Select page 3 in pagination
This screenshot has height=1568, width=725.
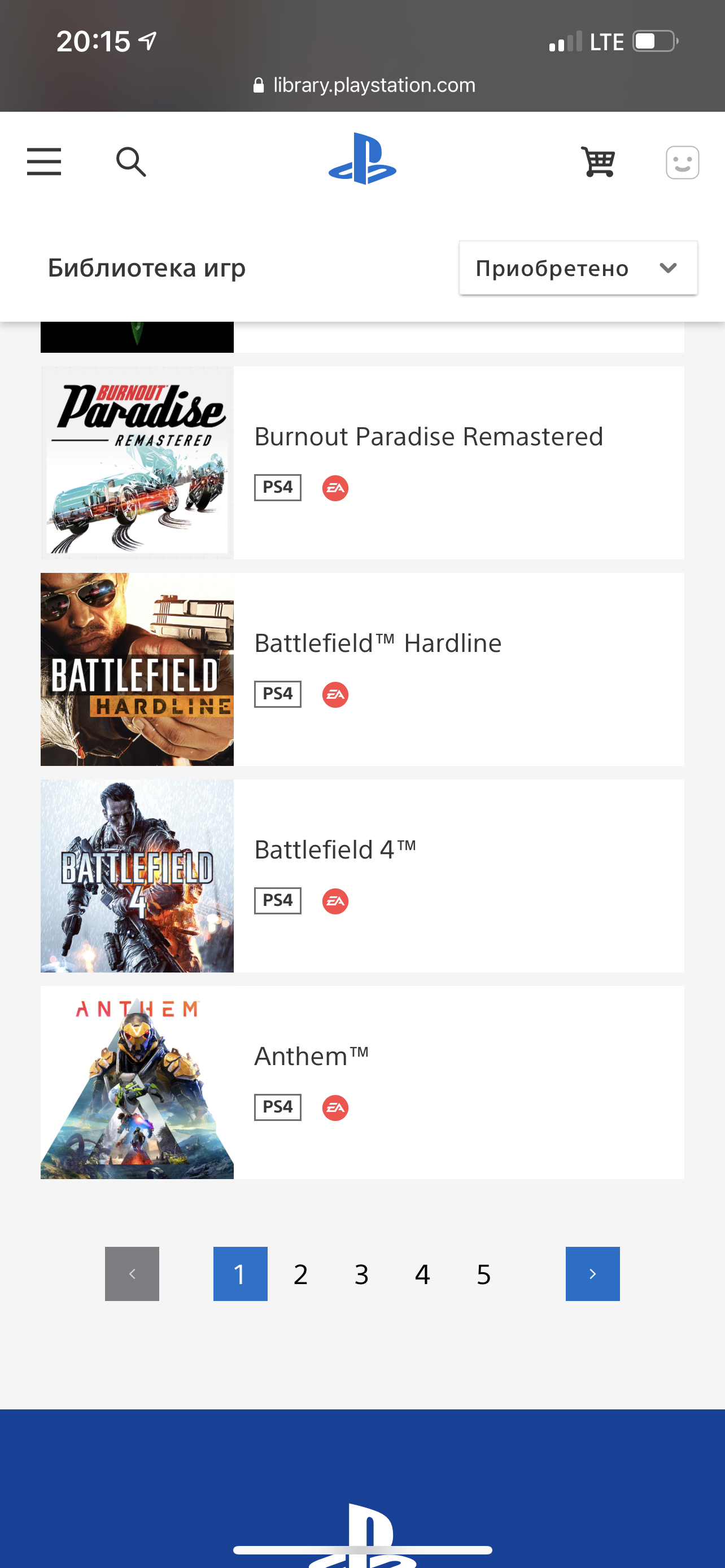coord(361,1274)
